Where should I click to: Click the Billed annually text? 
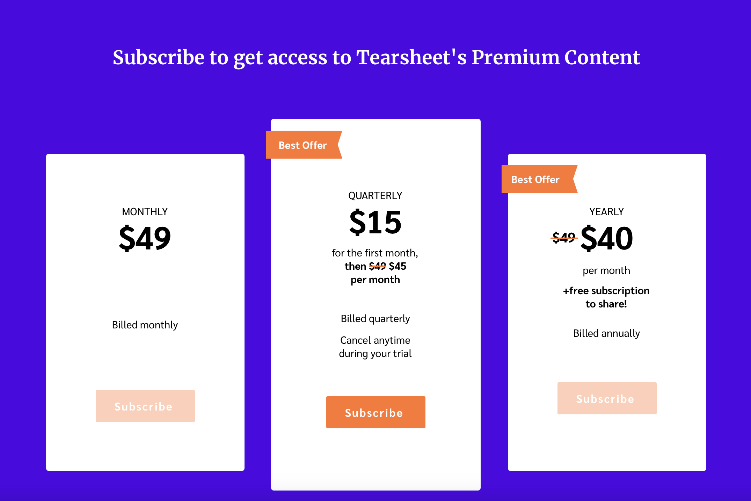[x=606, y=333]
